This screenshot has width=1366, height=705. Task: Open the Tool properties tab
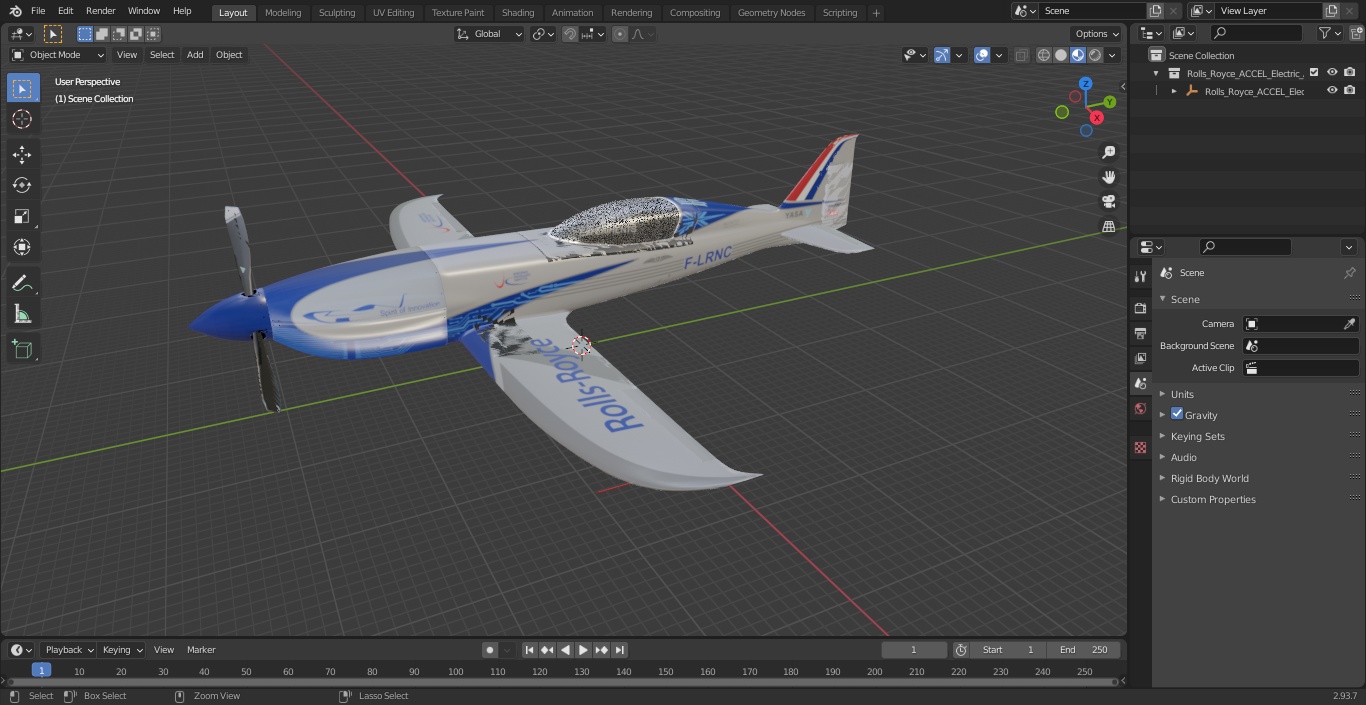[1140, 277]
